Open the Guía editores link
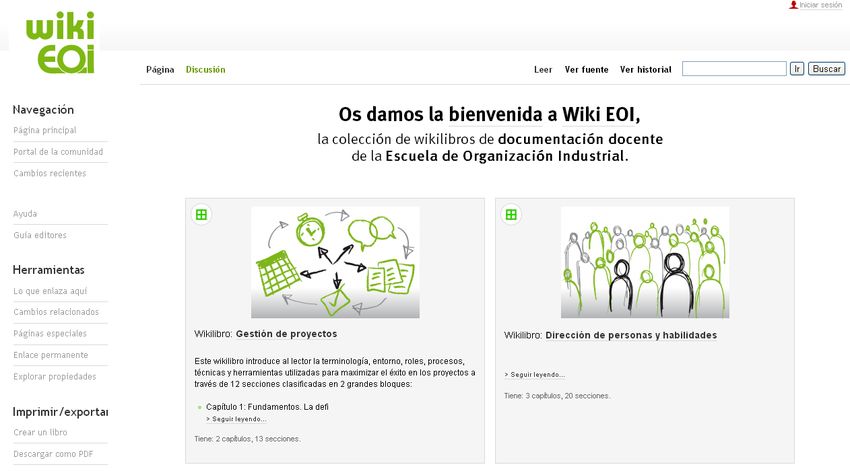 pos(40,235)
